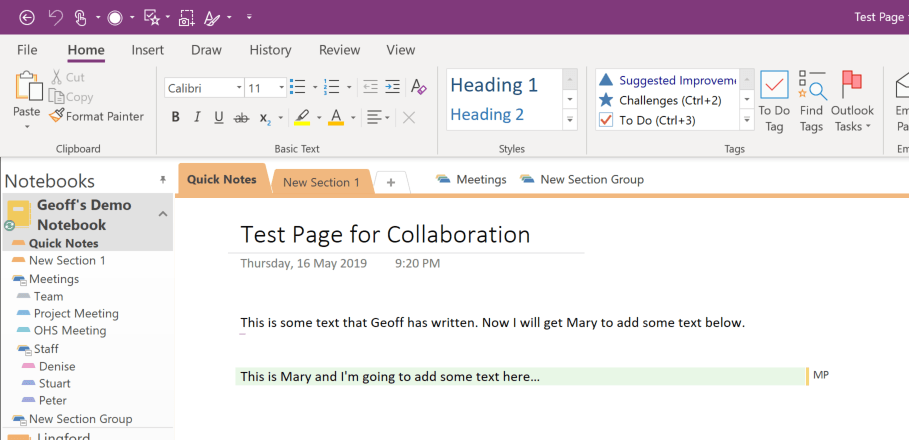Open numbering style dropdown arrow
This screenshot has width=909, height=440.
[x=349, y=88]
